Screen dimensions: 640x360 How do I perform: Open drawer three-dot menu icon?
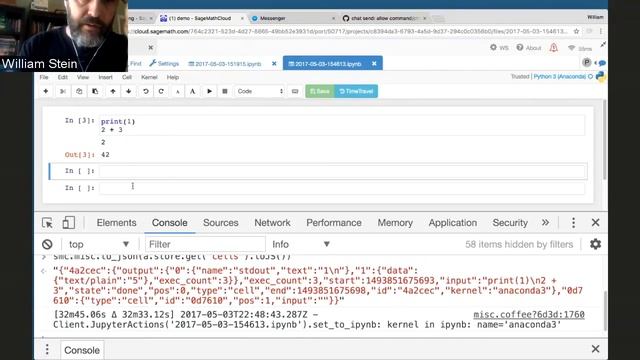pos(47,350)
